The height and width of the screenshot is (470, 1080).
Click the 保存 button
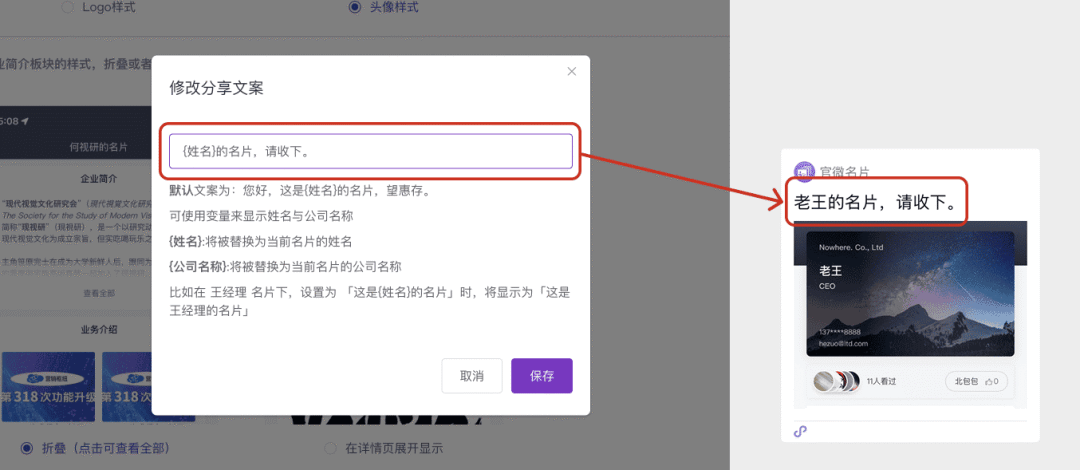pyautogui.click(x=541, y=376)
